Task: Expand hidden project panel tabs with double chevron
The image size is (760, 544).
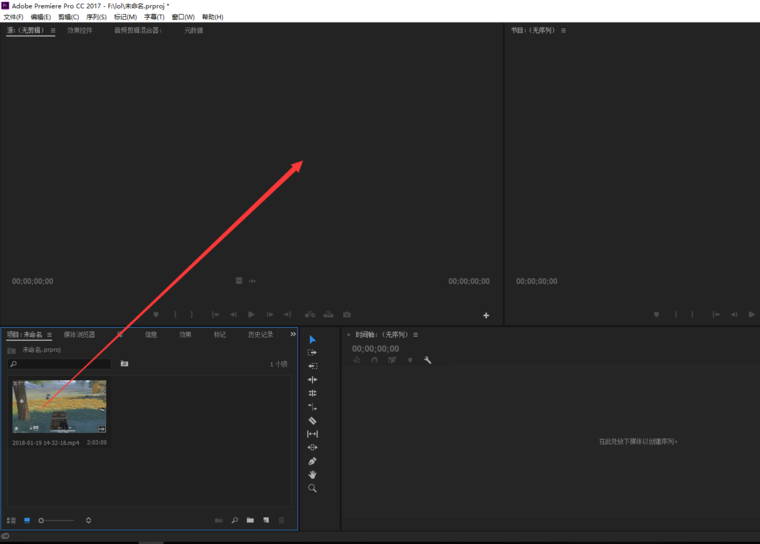Action: coord(293,334)
